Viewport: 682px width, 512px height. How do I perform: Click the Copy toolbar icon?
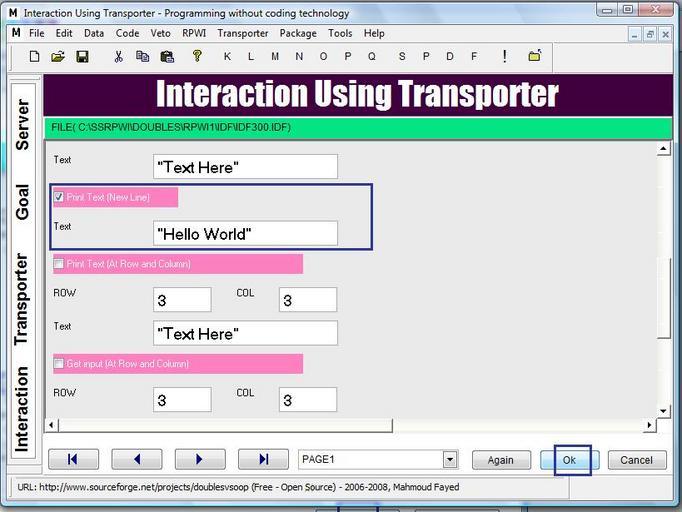tap(142, 57)
